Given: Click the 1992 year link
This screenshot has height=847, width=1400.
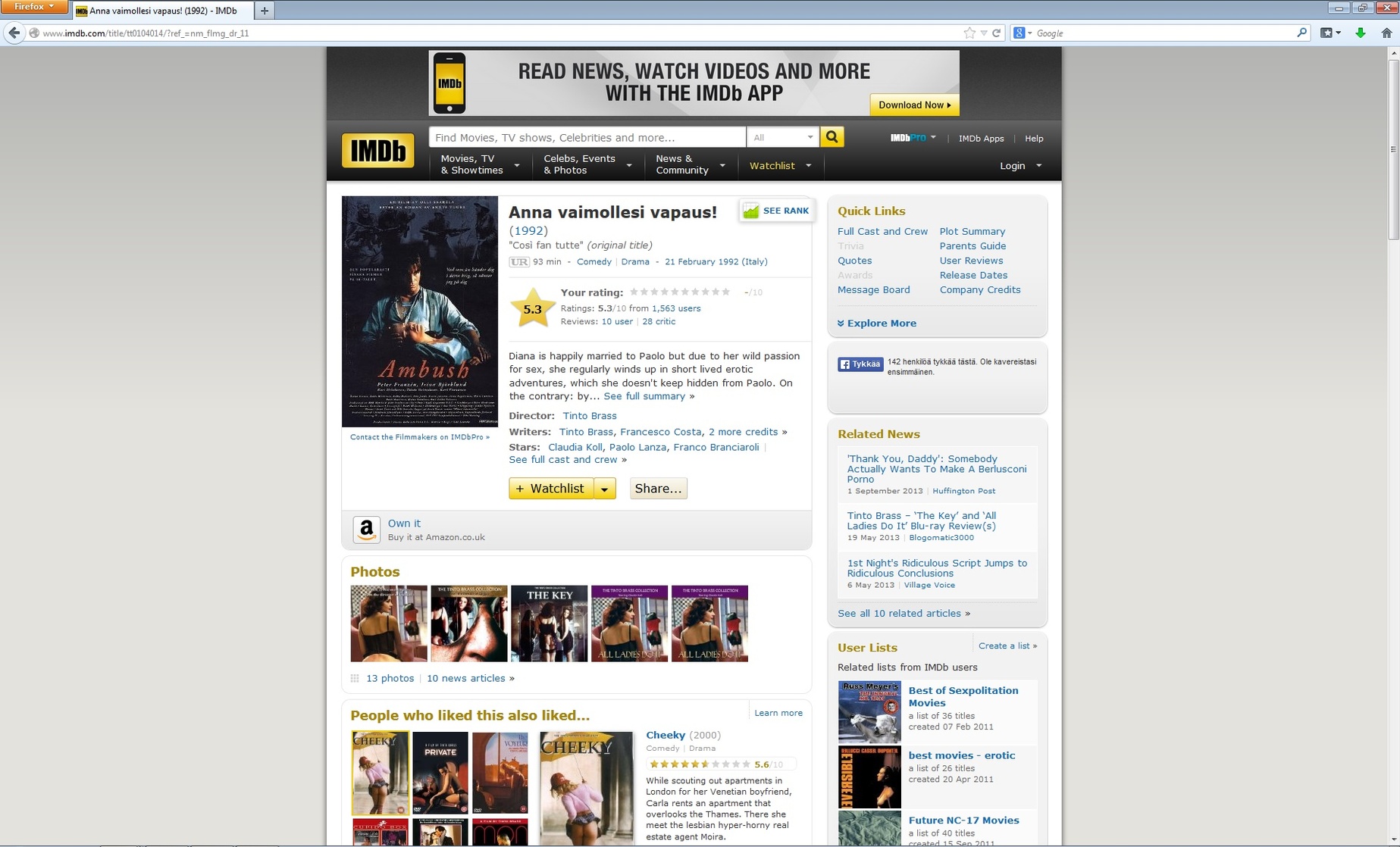Looking at the screenshot, I should [528, 230].
